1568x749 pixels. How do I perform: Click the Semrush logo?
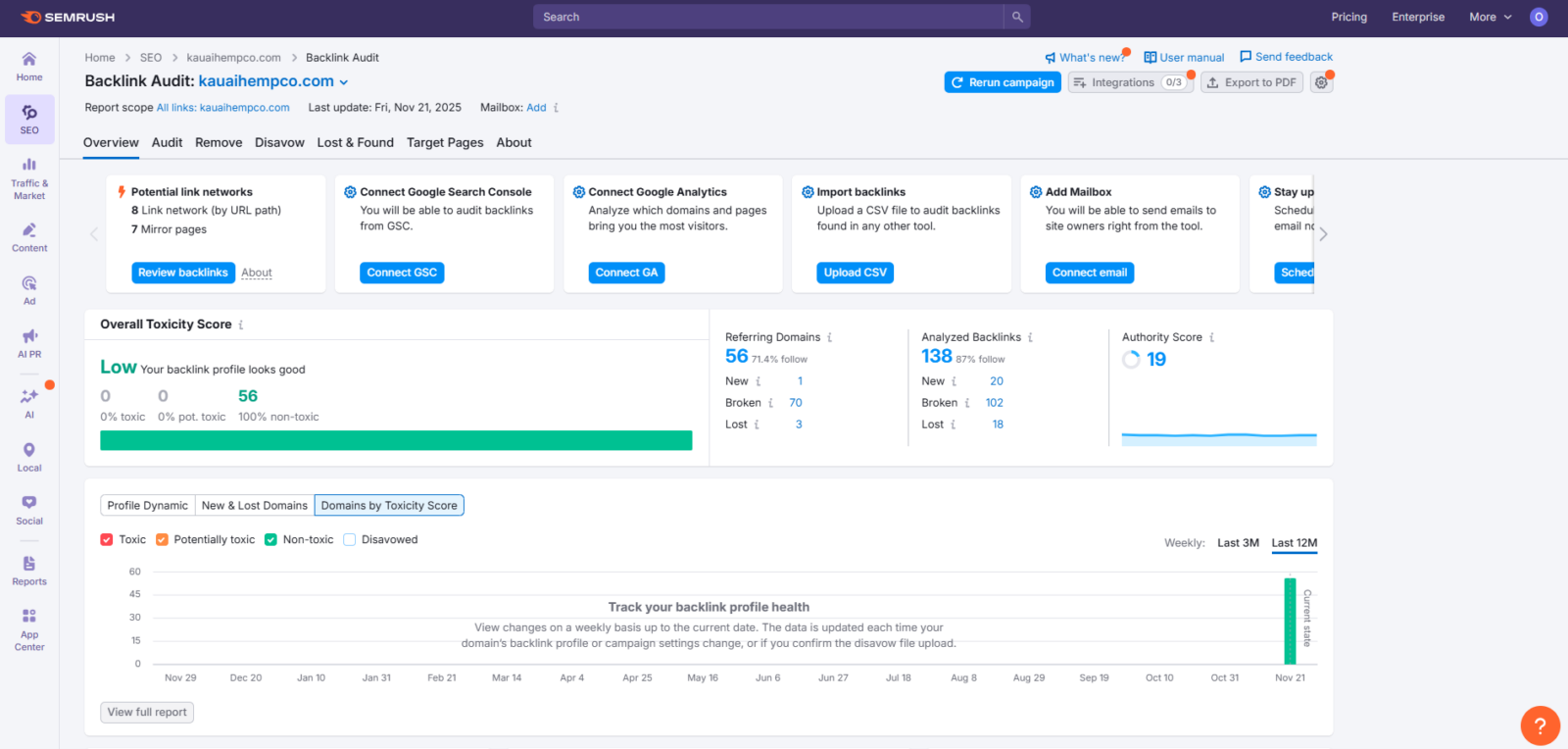[x=68, y=17]
